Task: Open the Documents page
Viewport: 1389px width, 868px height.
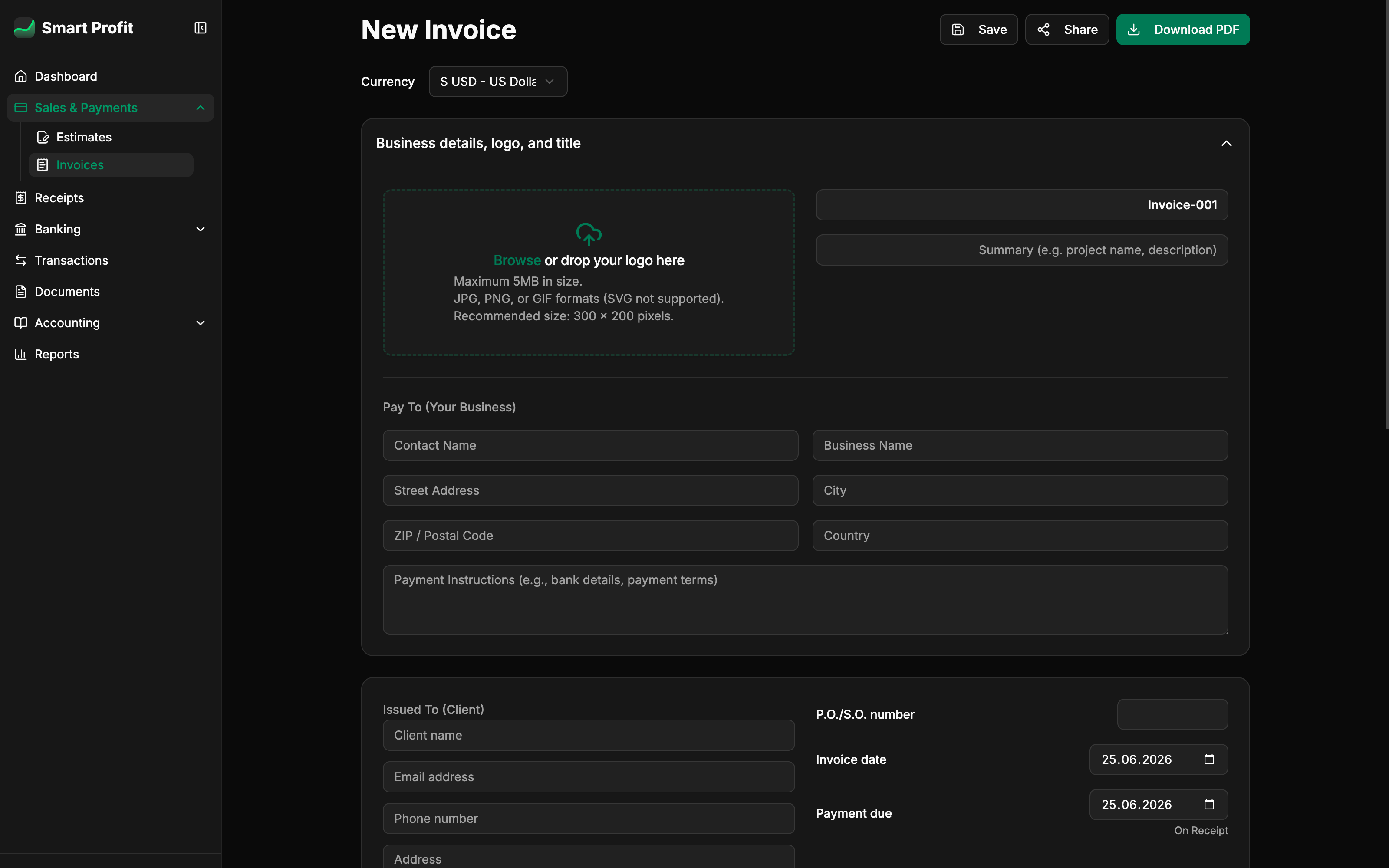Action: 110,292
